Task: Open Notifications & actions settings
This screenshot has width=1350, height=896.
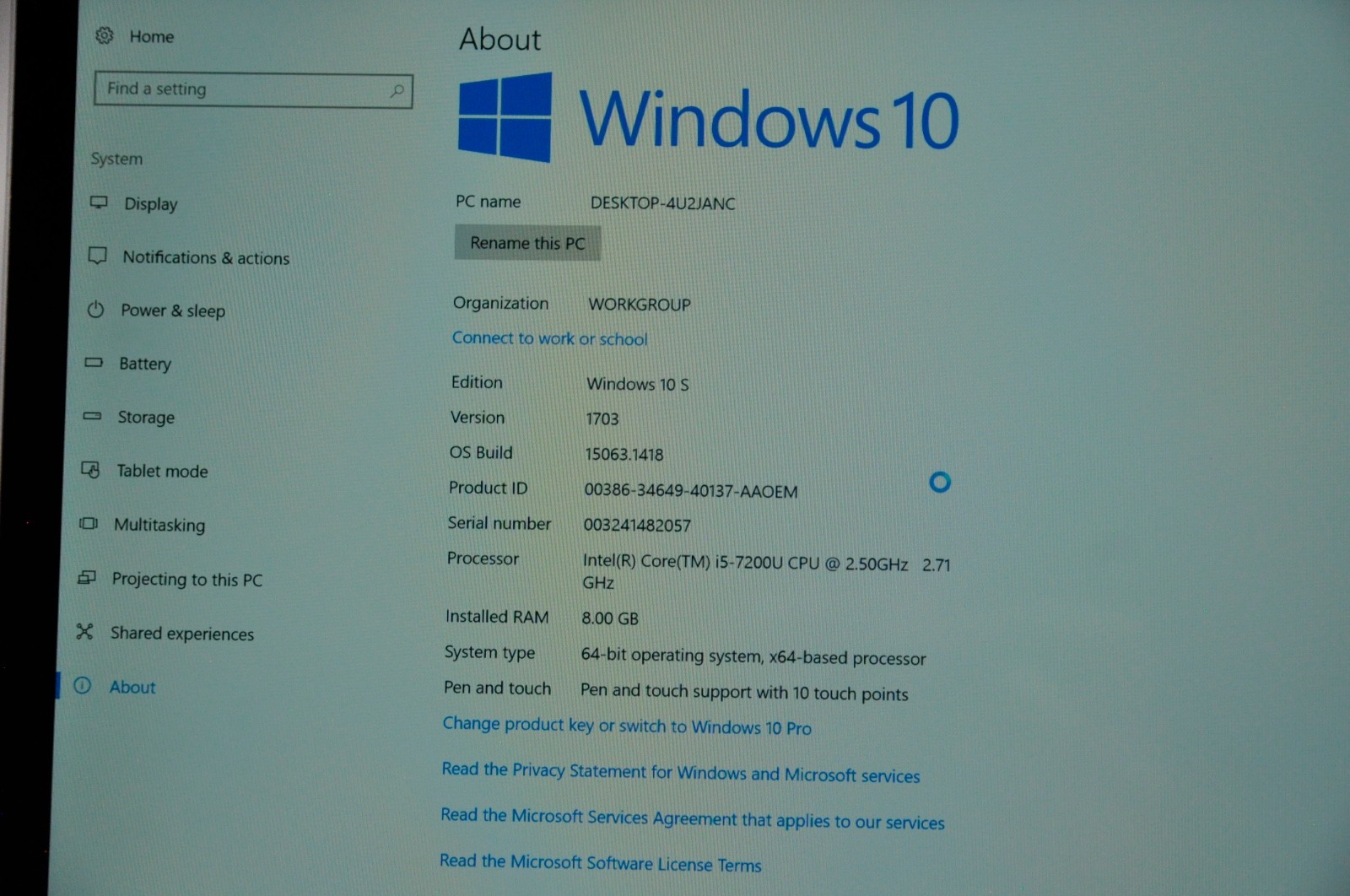Action: tap(206, 257)
